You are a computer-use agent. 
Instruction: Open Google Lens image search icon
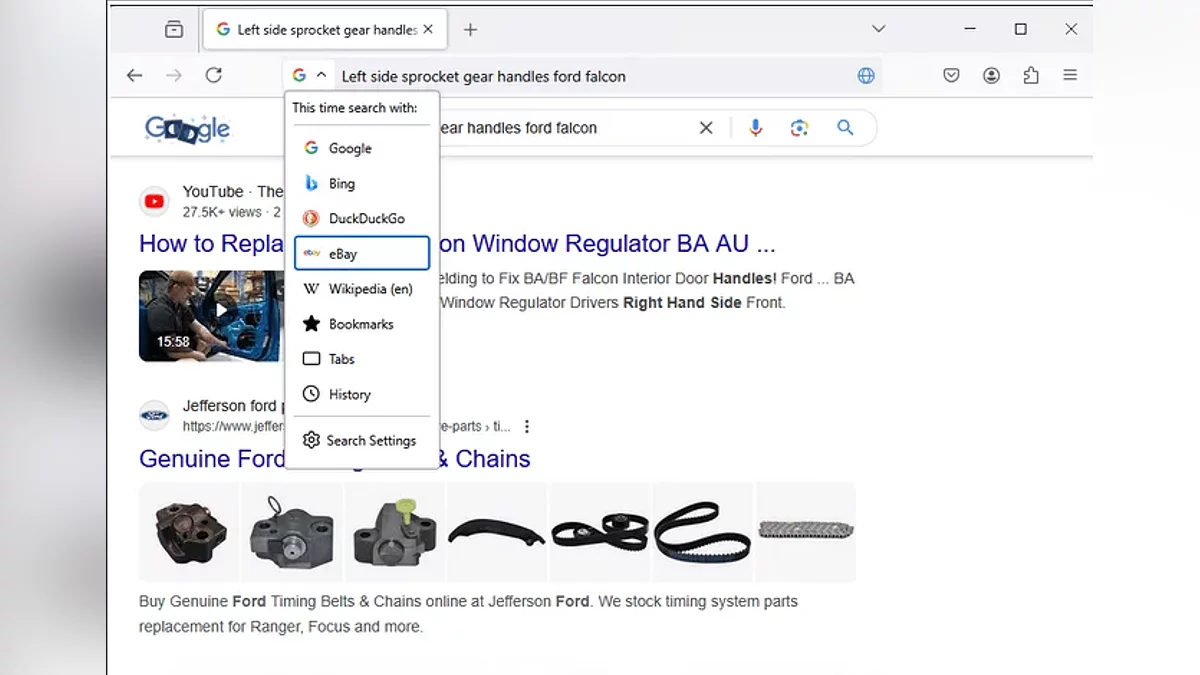point(799,128)
